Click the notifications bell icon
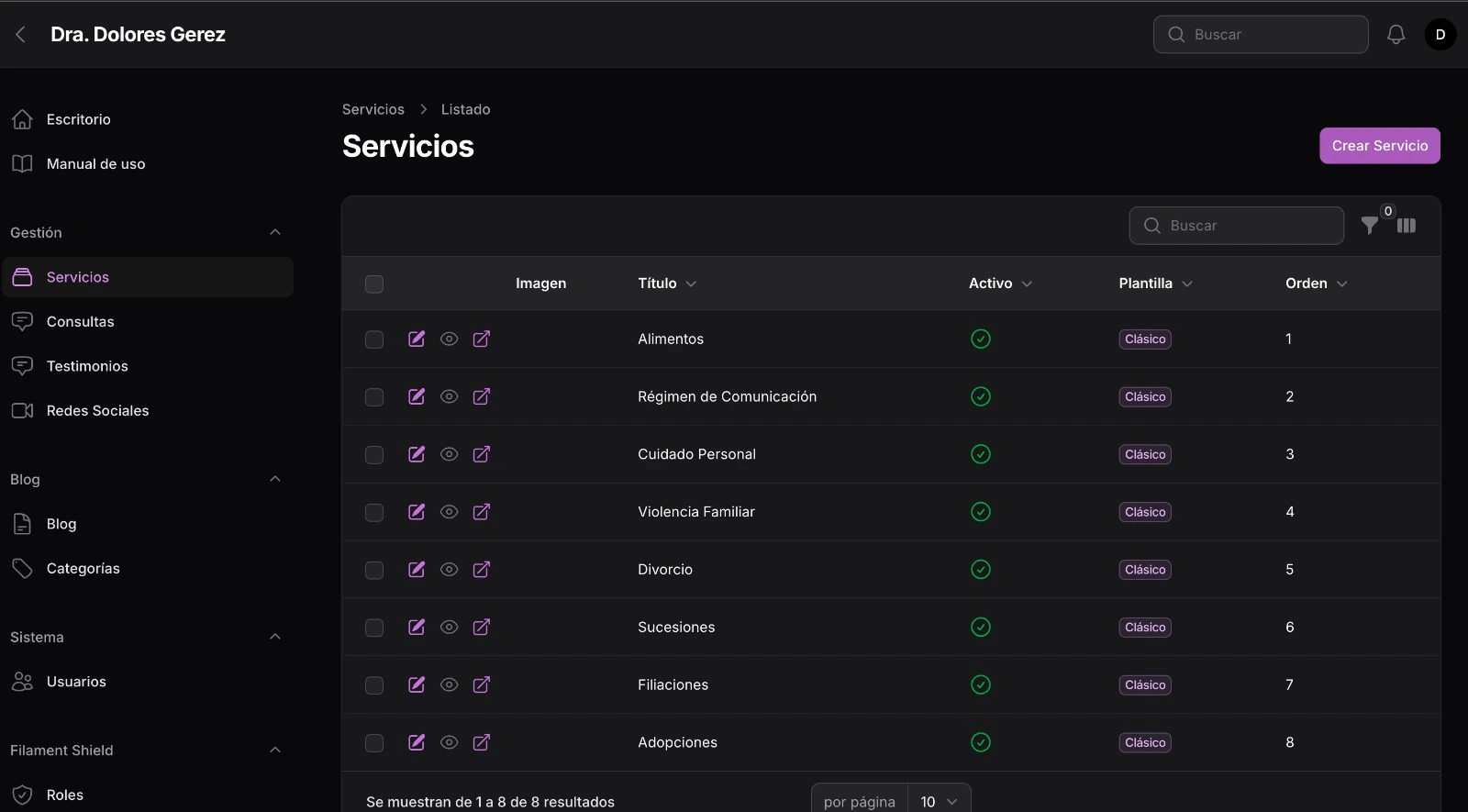The width and height of the screenshot is (1468, 812). click(x=1396, y=35)
